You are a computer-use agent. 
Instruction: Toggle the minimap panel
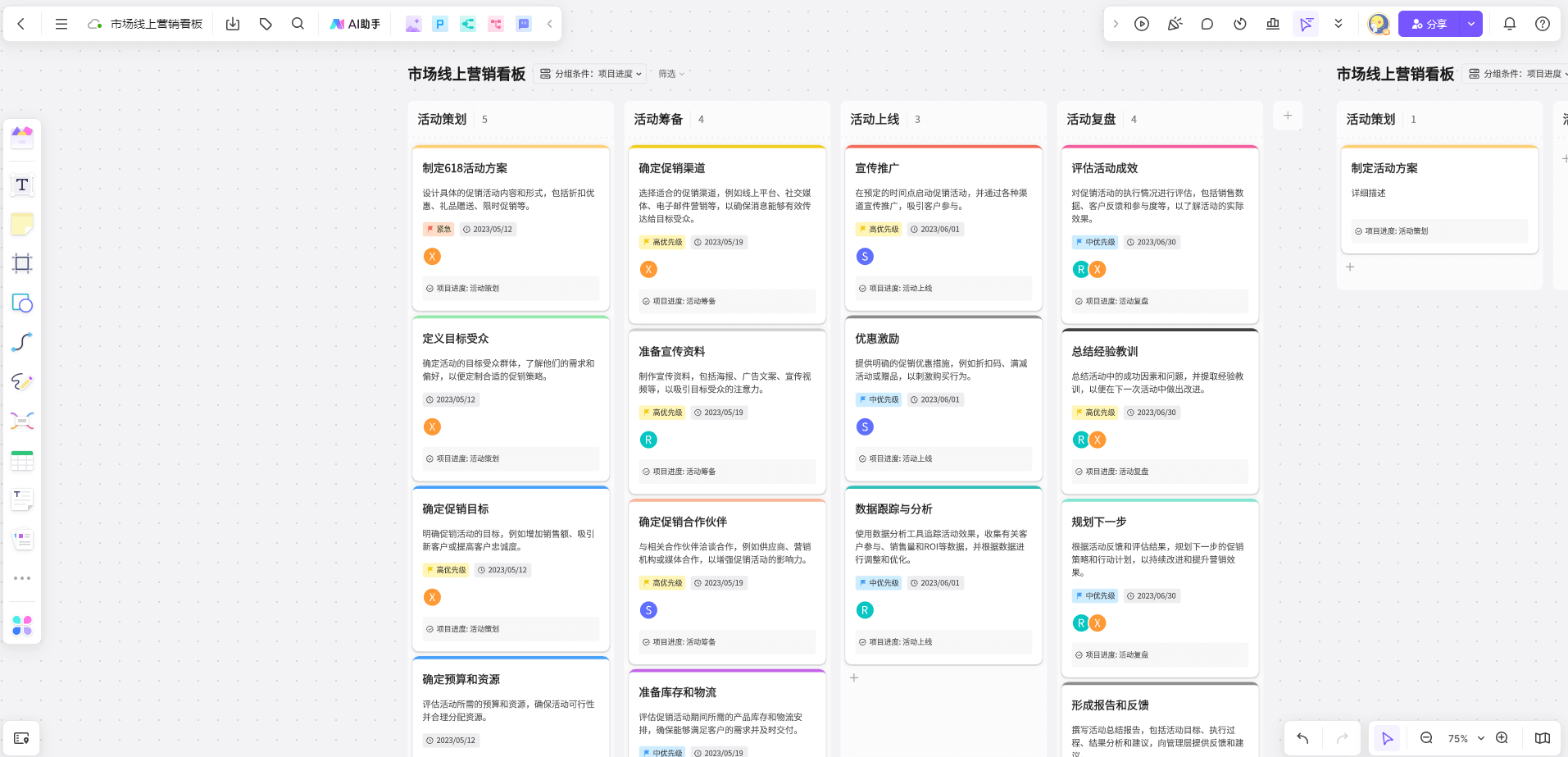pyautogui.click(x=1543, y=738)
